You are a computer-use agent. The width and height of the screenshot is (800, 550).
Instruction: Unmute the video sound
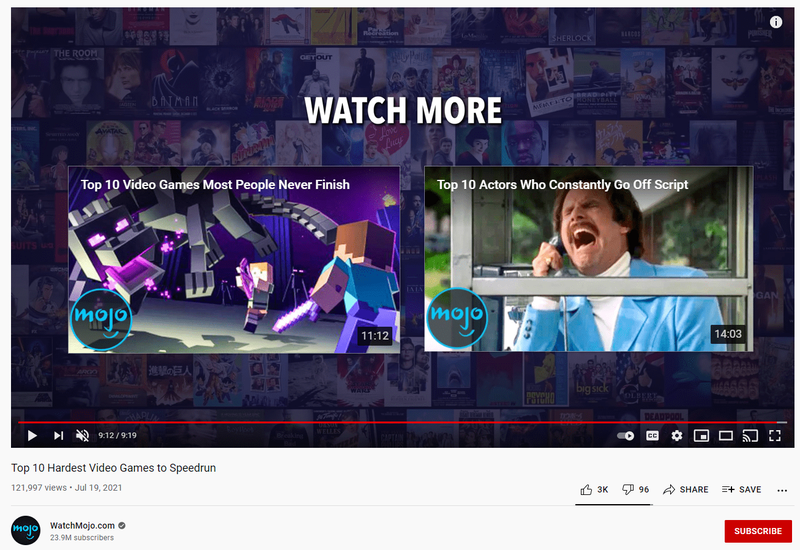click(x=82, y=435)
